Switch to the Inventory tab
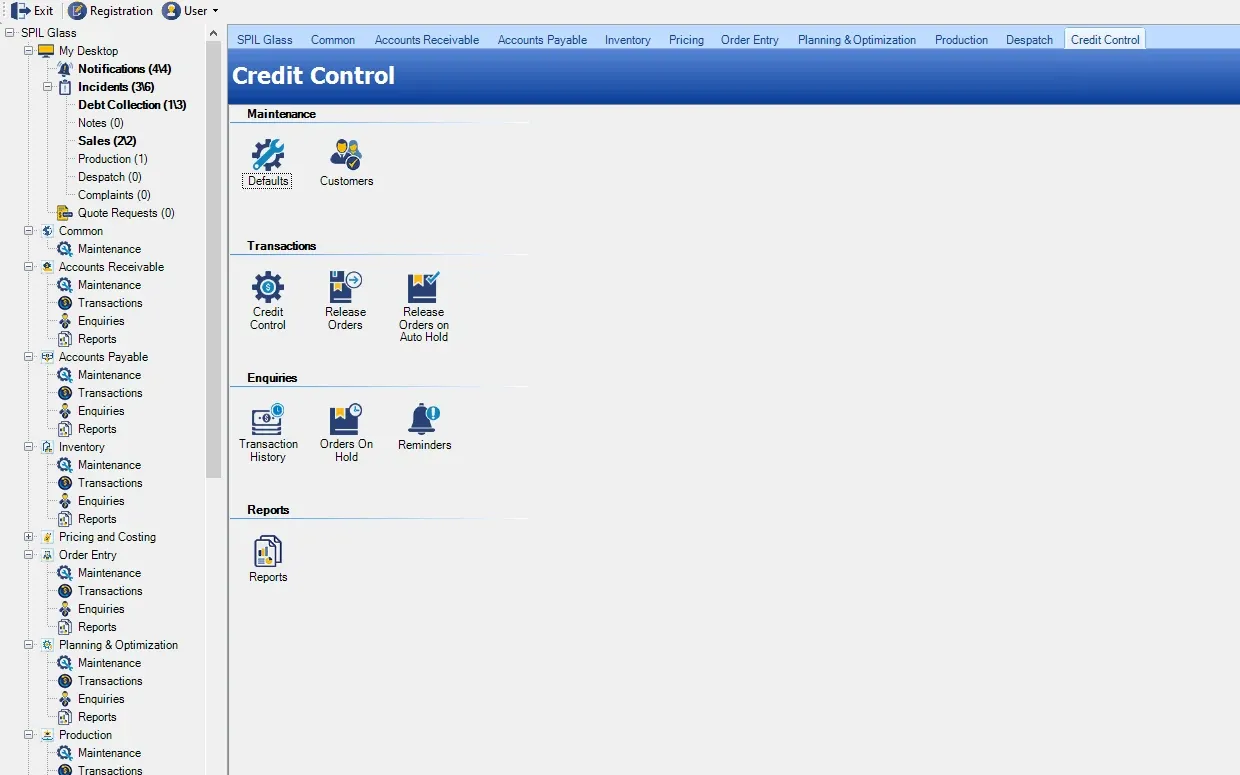1240x775 pixels. (628, 40)
